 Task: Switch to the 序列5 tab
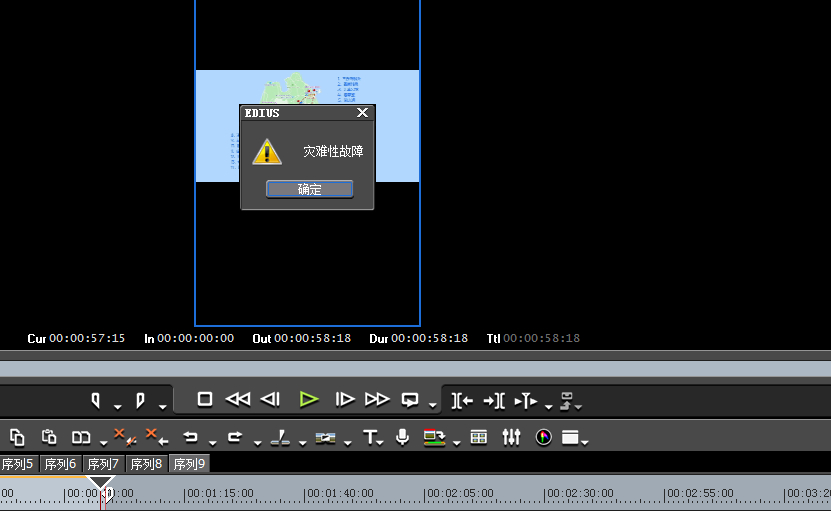(x=18, y=464)
